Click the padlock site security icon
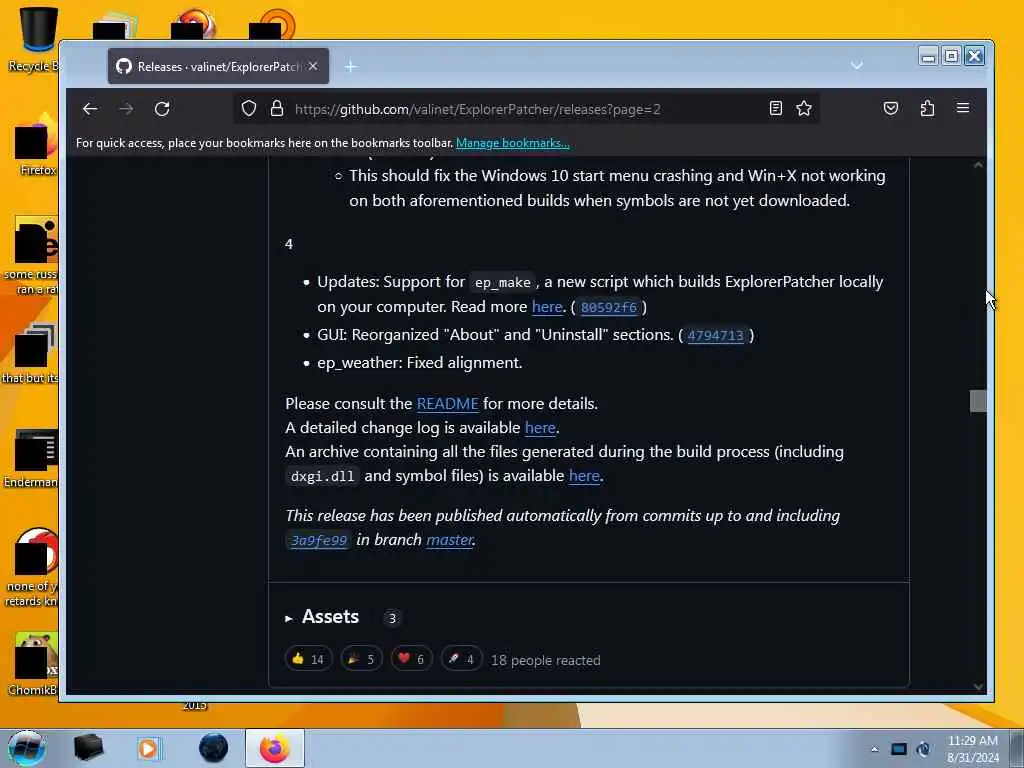The image size is (1024, 768). pyautogui.click(x=277, y=108)
